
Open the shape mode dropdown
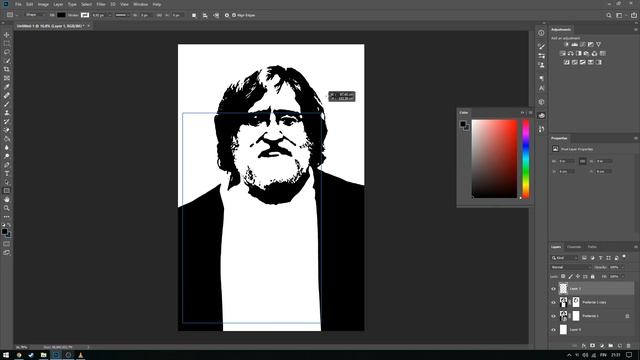(35, 15)
